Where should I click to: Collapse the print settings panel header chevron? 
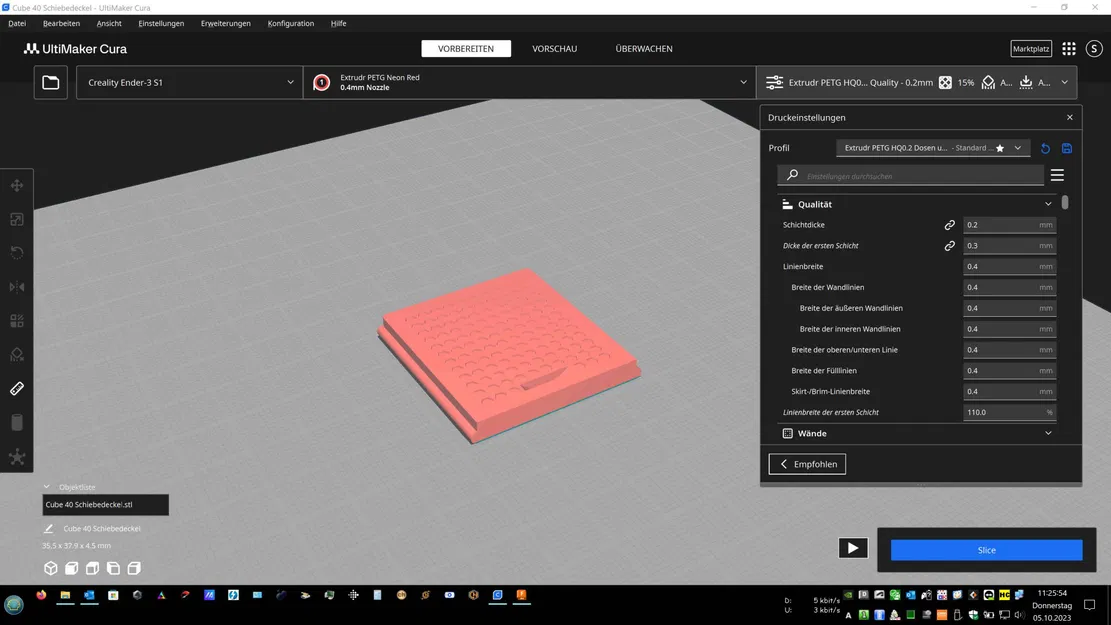tap(1064, 82)
